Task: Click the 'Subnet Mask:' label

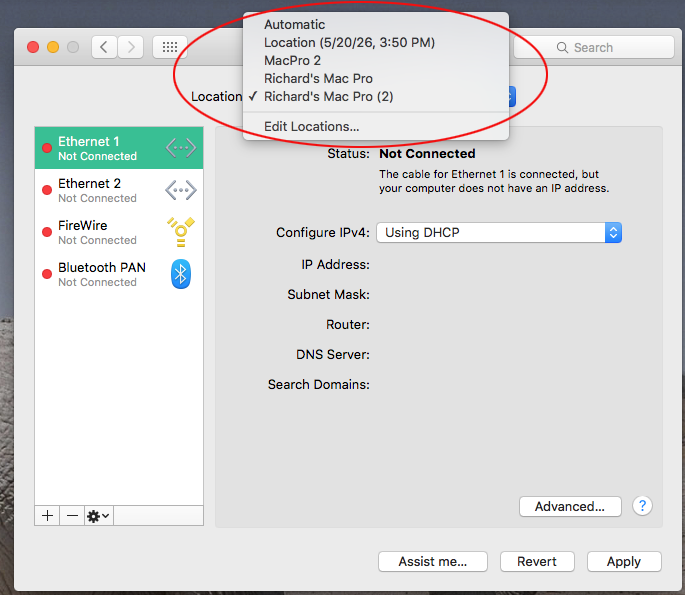Action: 329,294
